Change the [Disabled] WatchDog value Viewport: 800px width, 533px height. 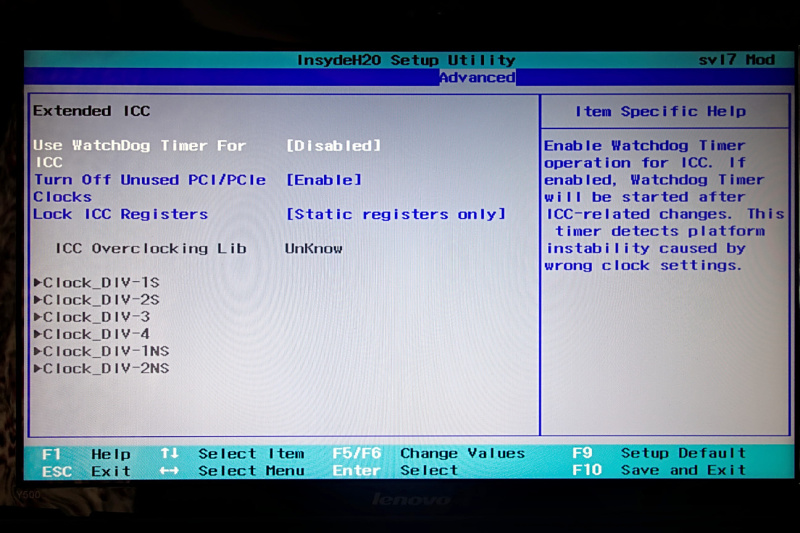coord(333,146)
